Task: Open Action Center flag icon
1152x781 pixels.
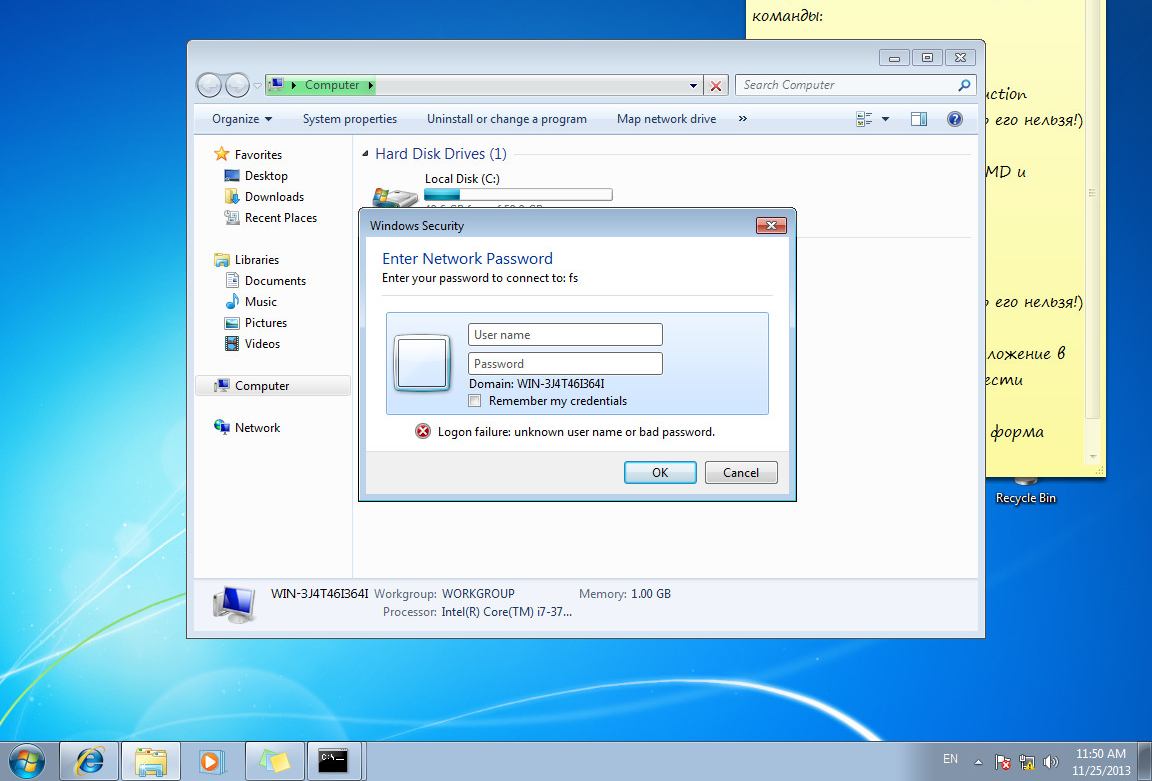Action: coord(1002,763)
